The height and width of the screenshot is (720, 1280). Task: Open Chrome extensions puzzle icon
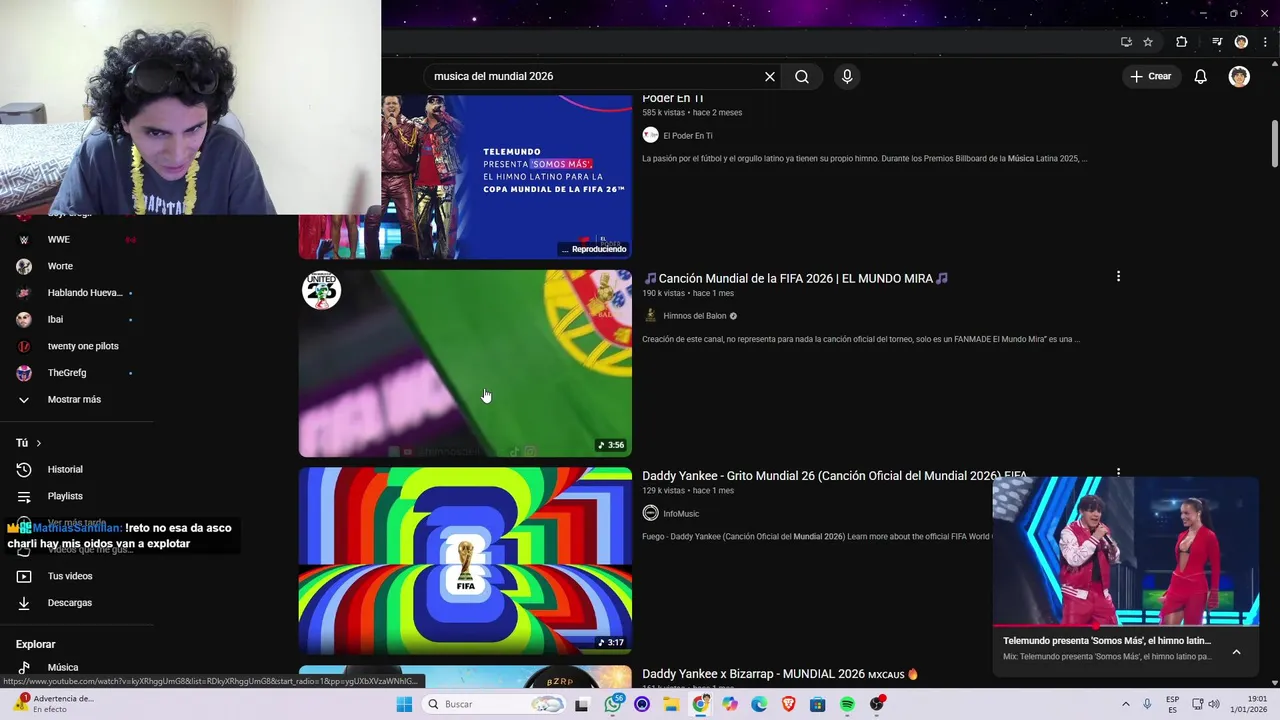click(1182, 42)
